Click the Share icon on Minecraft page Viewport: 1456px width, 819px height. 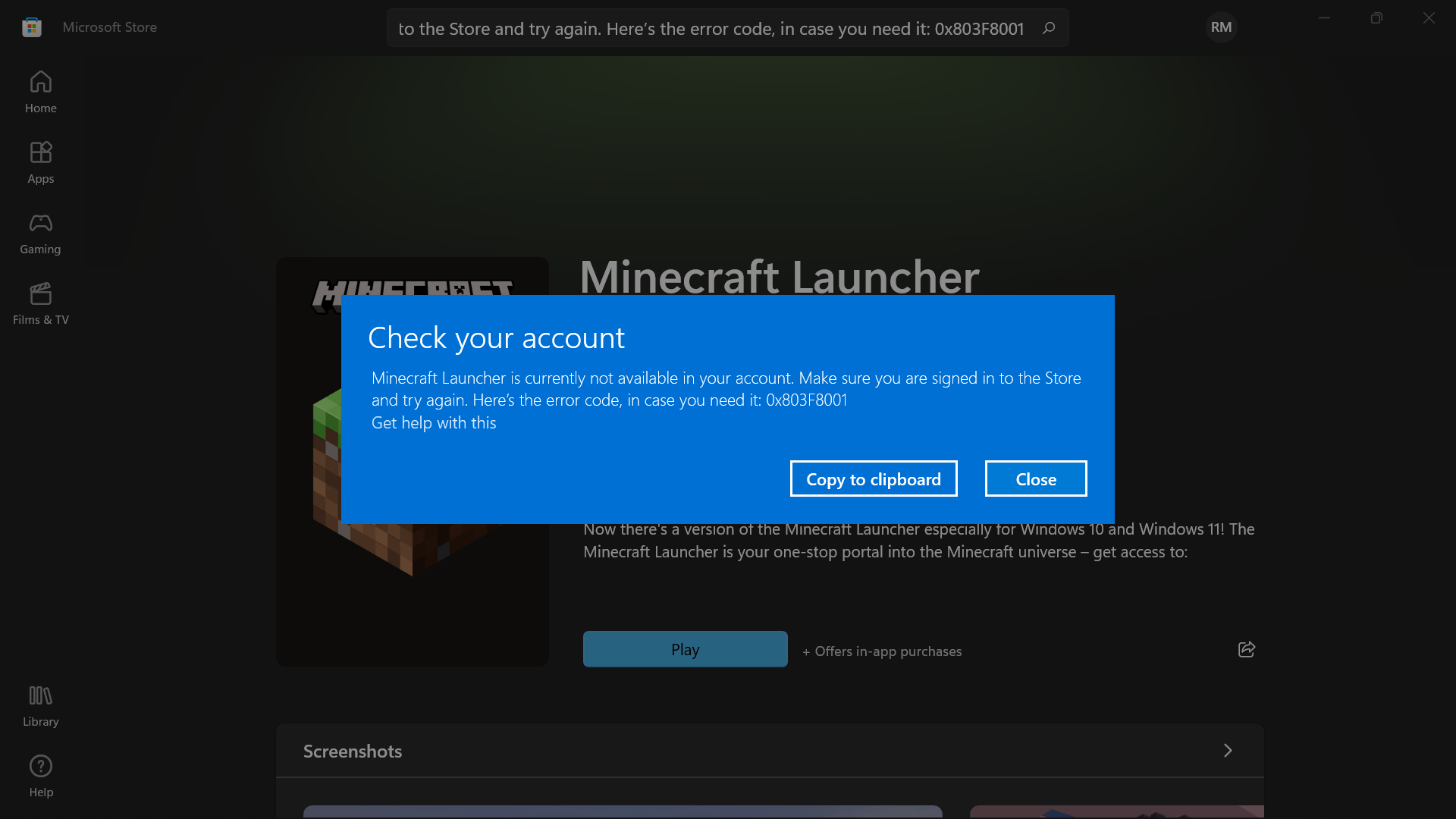[1246, 649]
